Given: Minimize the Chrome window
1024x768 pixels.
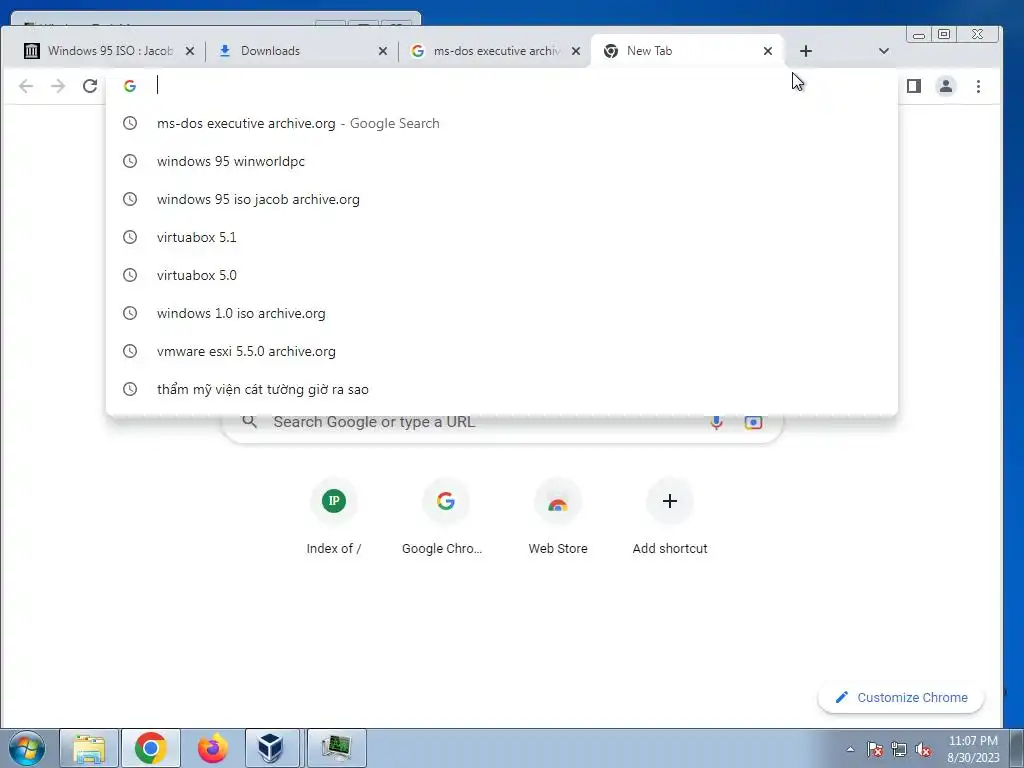Looking at the screenshot, I should coord(919,35).
